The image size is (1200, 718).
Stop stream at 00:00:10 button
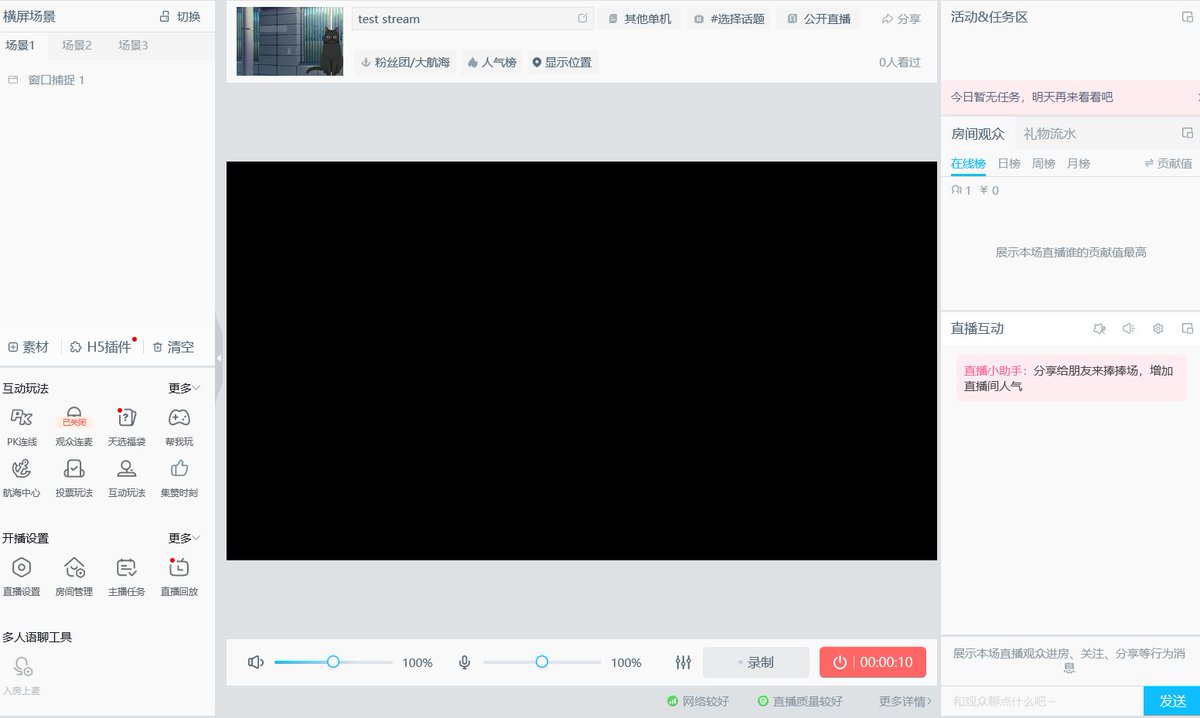(x=873, y=662)
